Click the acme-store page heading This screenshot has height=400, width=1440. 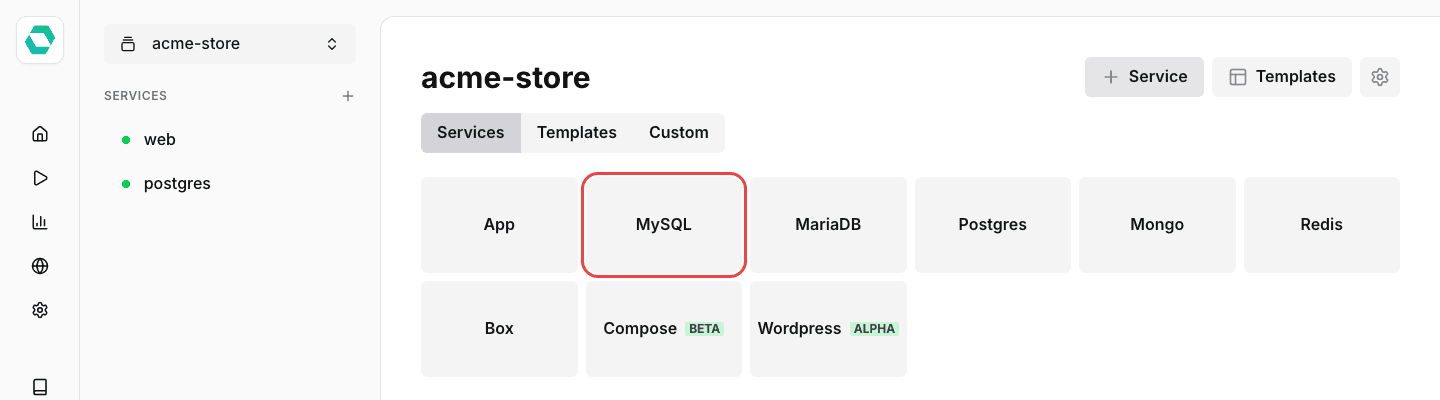tap(506, 77)
